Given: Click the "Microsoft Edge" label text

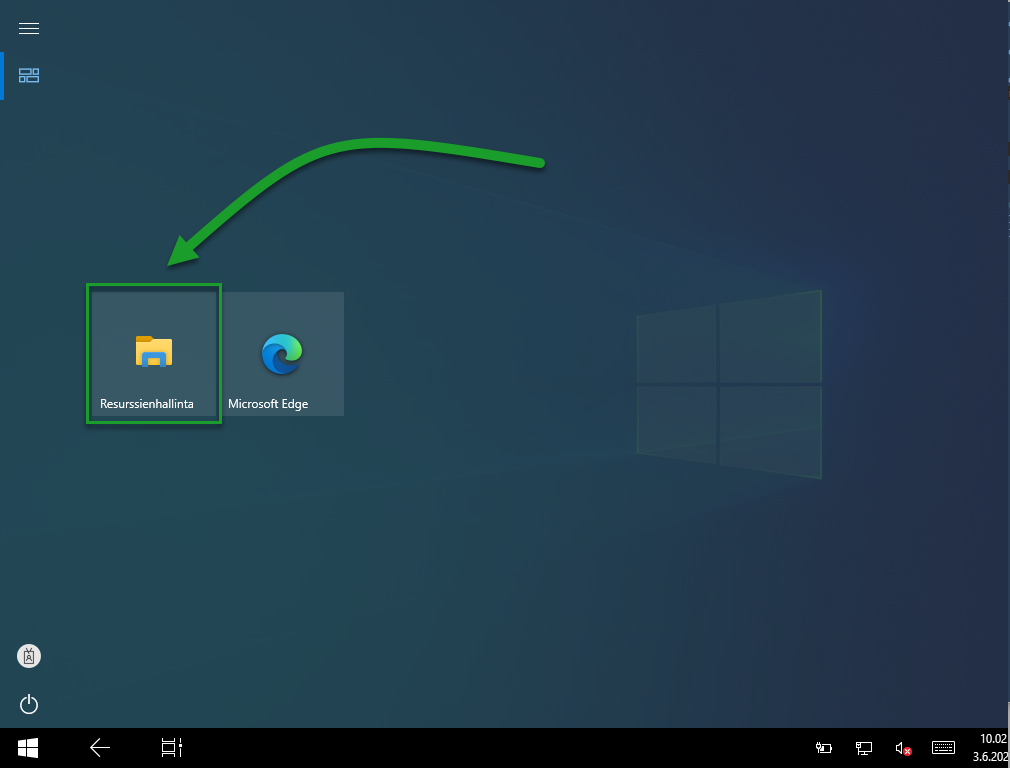Looking at the screenshot, I should (x=268, y=404).
